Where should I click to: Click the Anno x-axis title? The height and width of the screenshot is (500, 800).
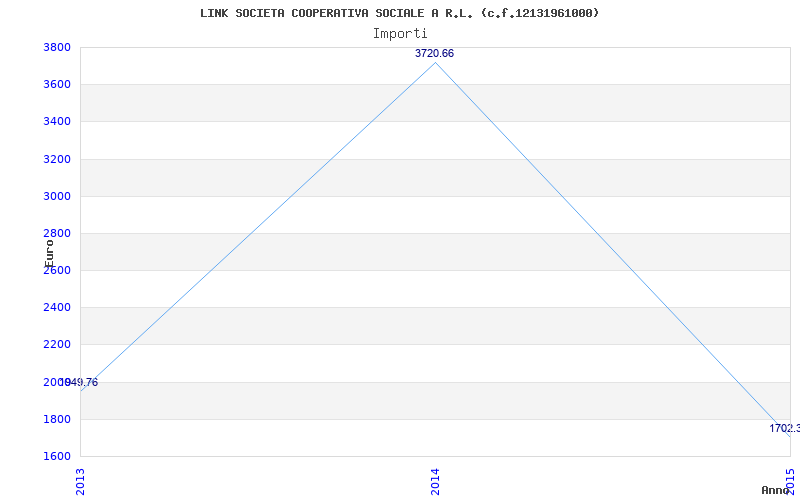775,490
